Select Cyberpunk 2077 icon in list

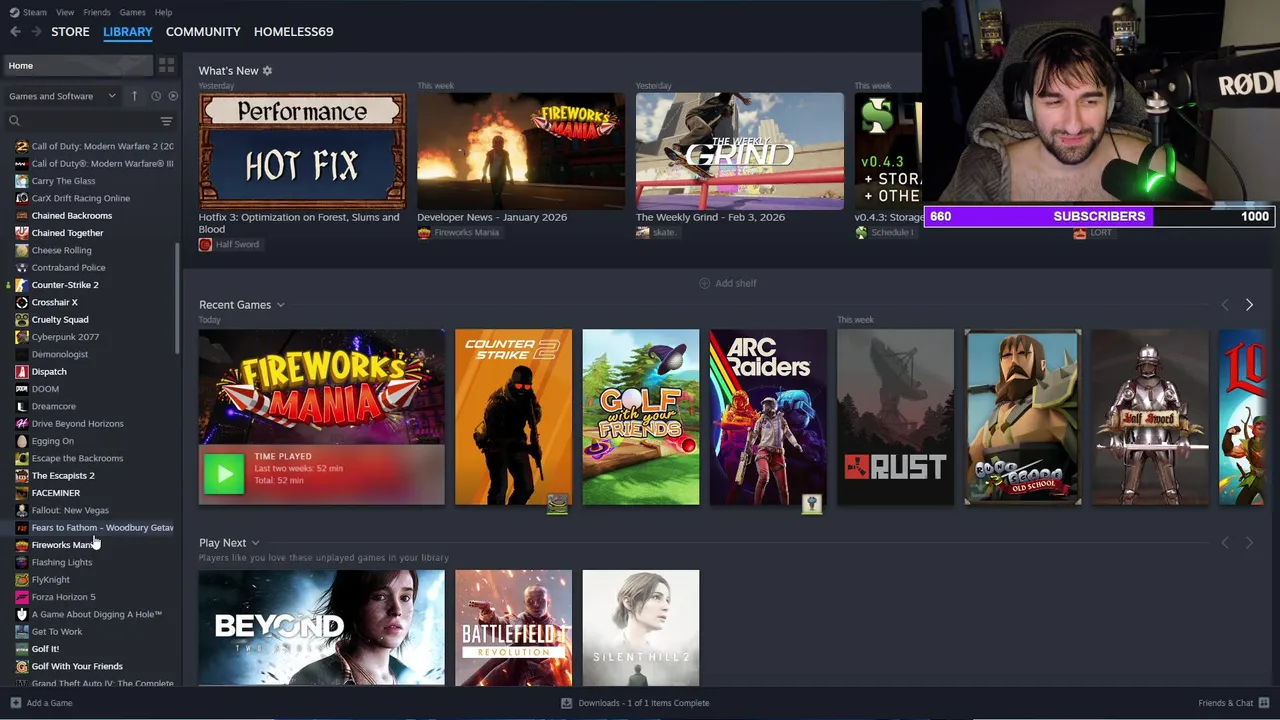(x=22, y=337)
